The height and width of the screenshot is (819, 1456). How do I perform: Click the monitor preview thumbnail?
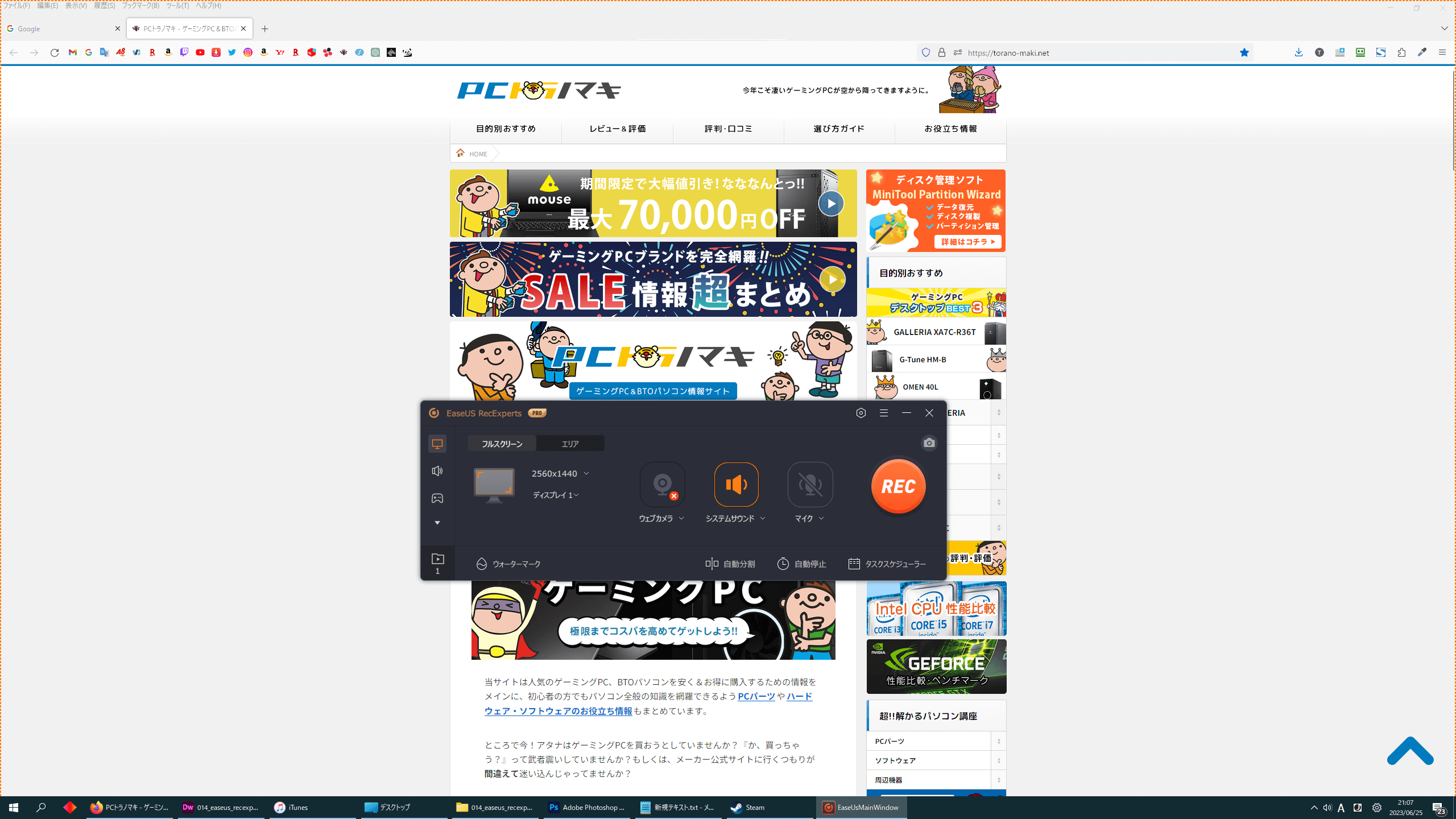pyautogui.click(x=494, y=485)
